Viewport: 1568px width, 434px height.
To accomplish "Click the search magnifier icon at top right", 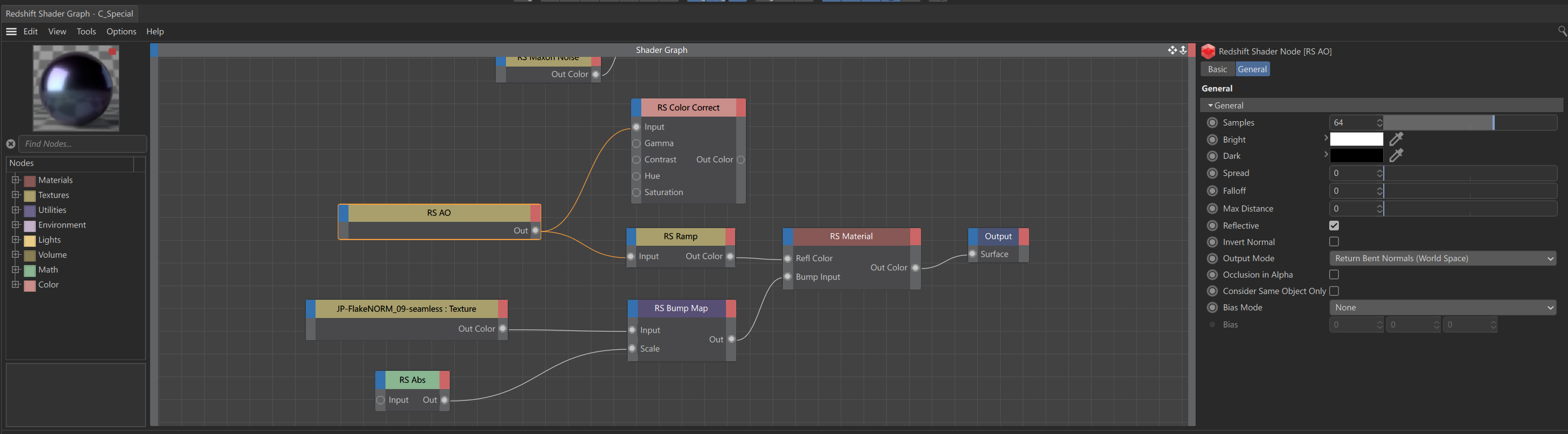I will (1562, 31).
